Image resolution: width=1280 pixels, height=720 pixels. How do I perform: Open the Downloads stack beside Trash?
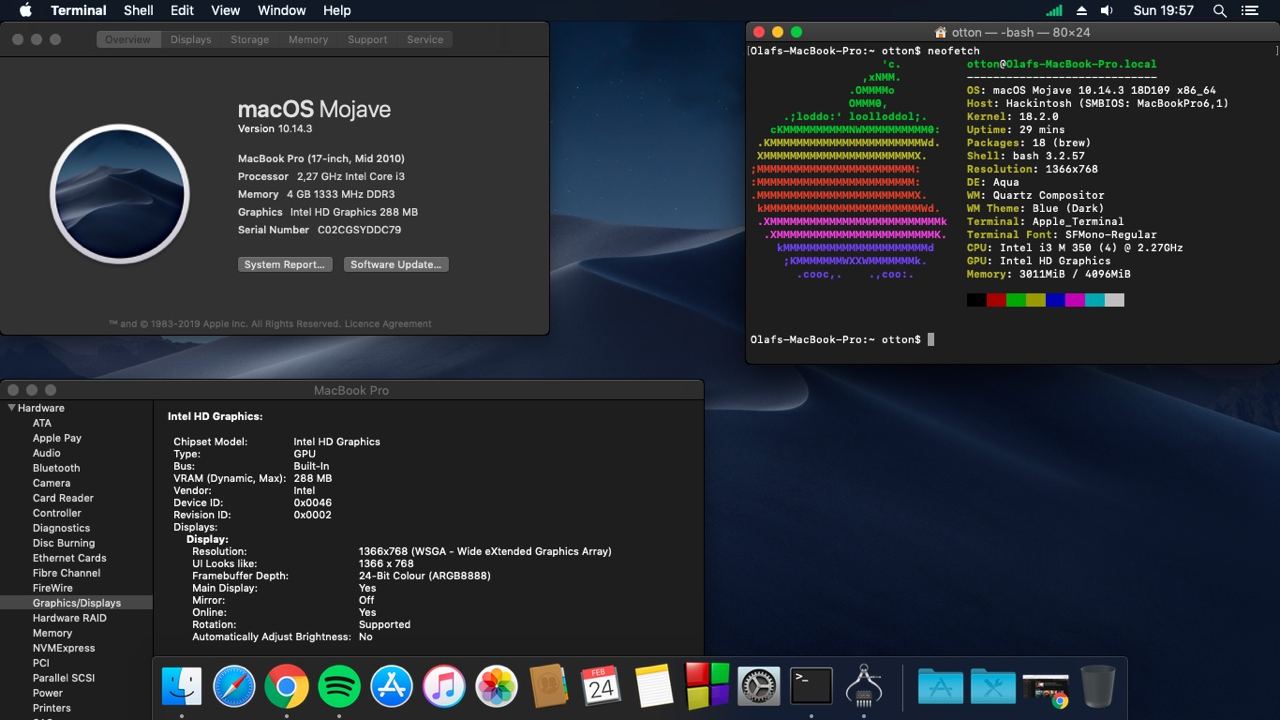point(1046,690)
